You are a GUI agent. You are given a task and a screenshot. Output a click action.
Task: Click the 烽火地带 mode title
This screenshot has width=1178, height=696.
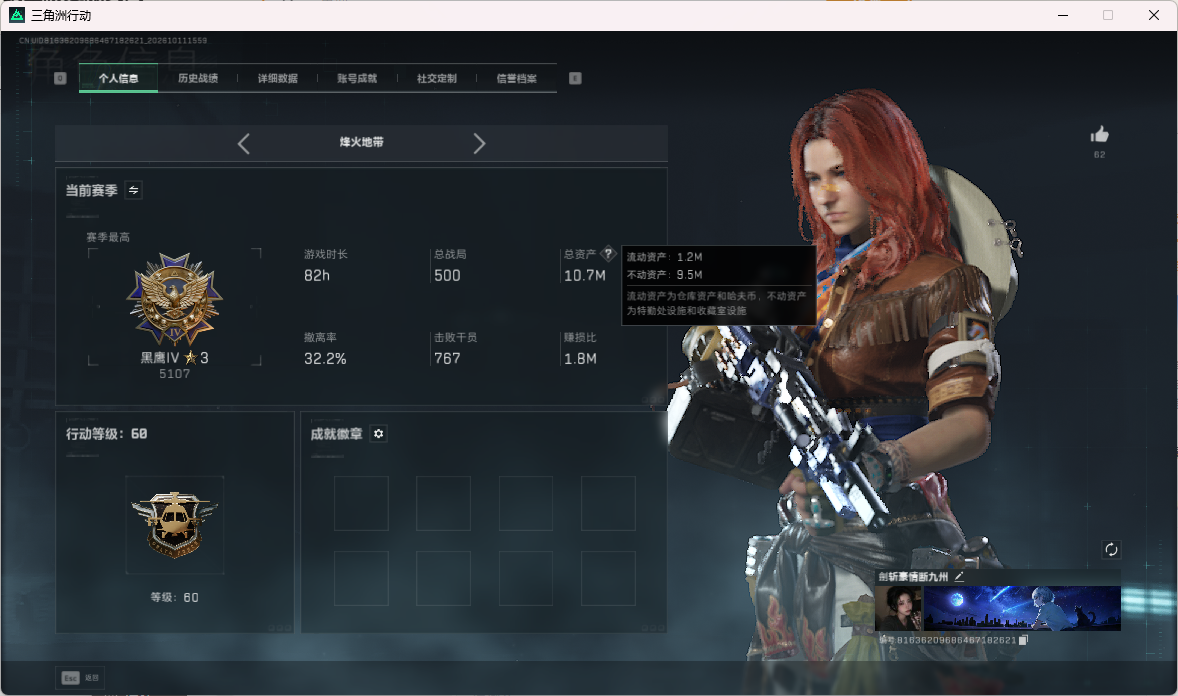click(x=361, y=142)
